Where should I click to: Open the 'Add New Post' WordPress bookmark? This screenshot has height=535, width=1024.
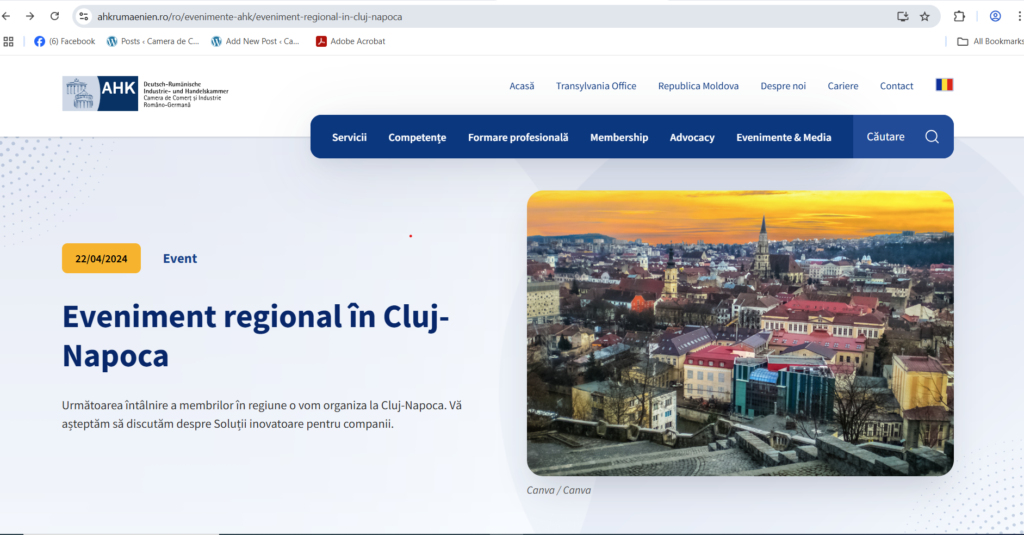click(255, 41)
